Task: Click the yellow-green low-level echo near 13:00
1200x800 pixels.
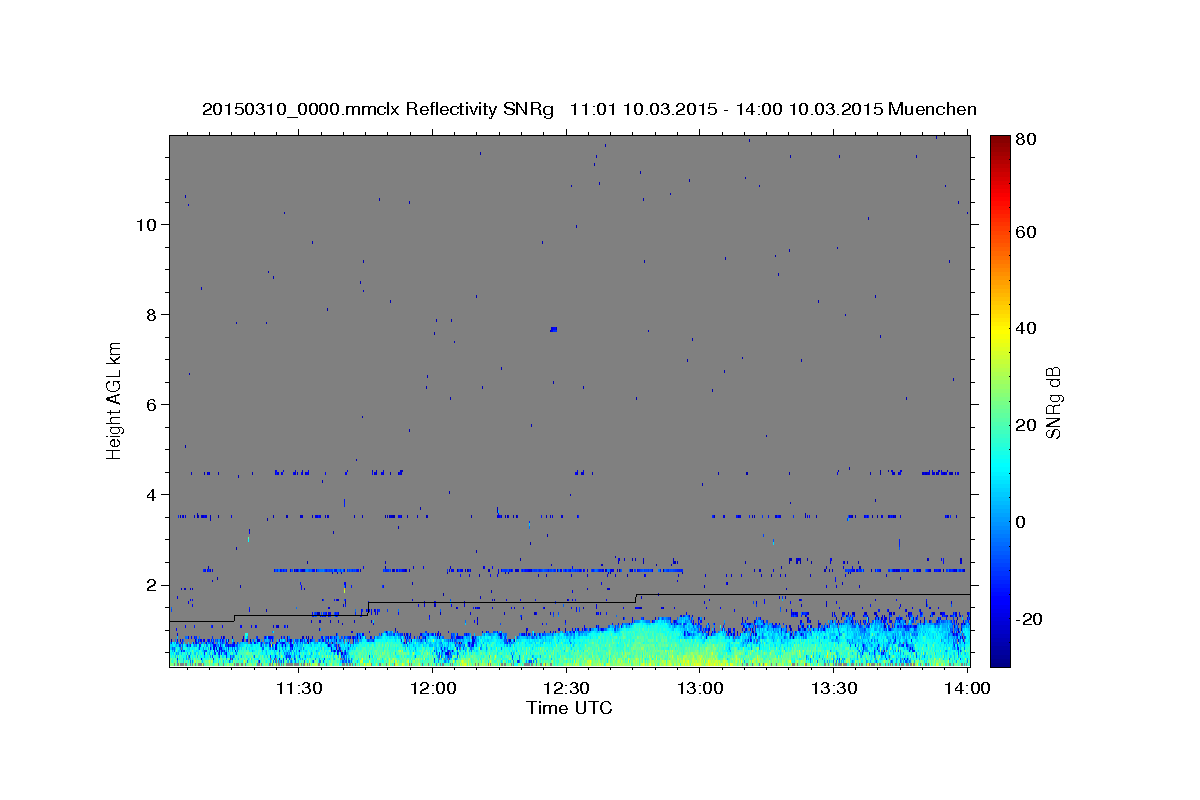Action: coord(700,657)
